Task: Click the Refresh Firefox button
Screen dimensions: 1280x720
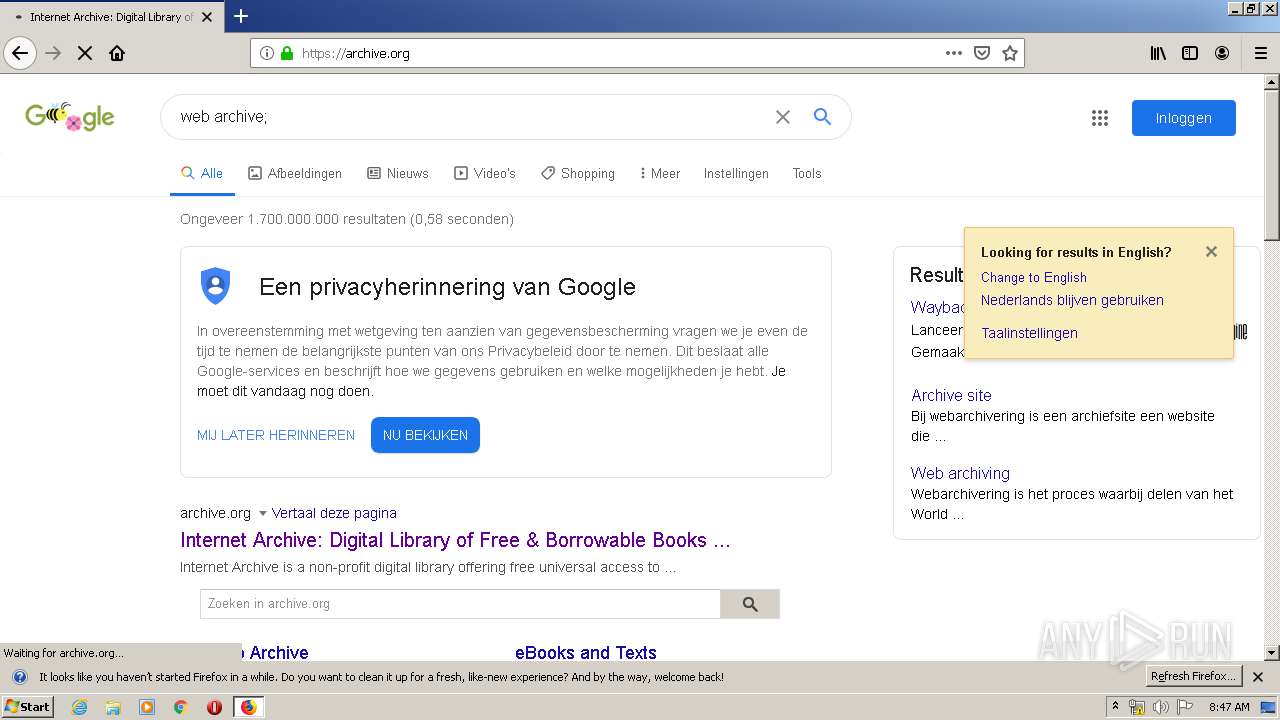Action: [x=1194, y=676]
